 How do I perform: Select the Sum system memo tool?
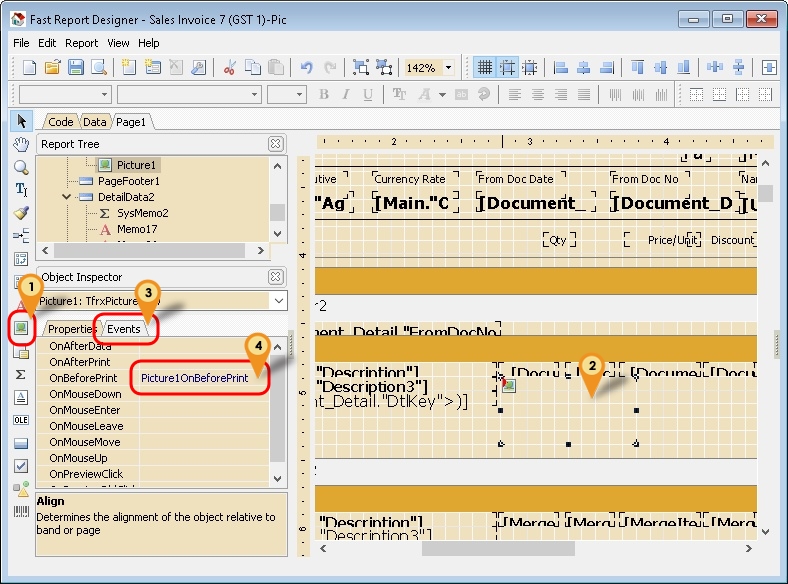click(x=21, y=374)
